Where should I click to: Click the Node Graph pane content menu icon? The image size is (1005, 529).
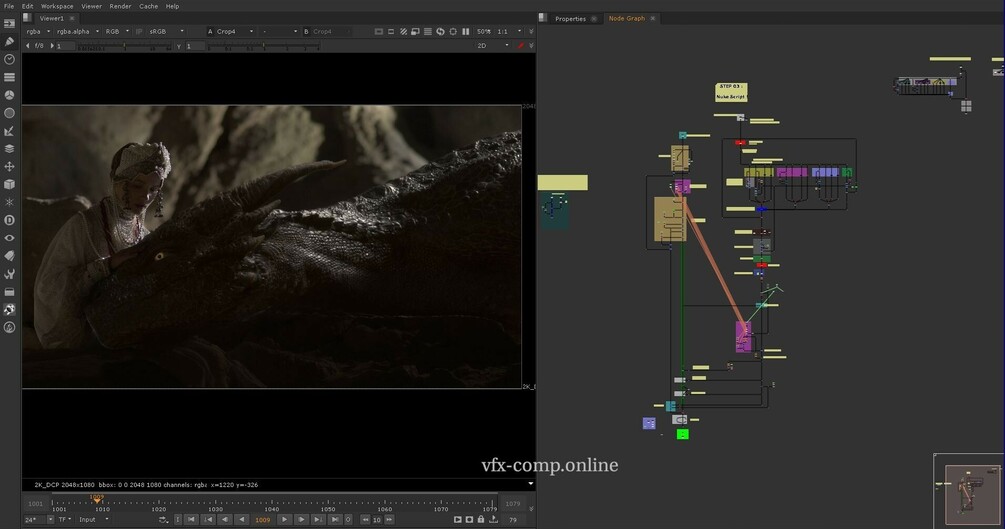[x=543, y=18]
